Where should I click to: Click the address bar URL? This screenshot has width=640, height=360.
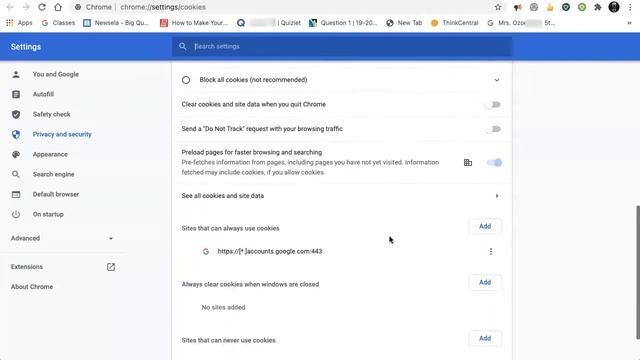[163, 7]
